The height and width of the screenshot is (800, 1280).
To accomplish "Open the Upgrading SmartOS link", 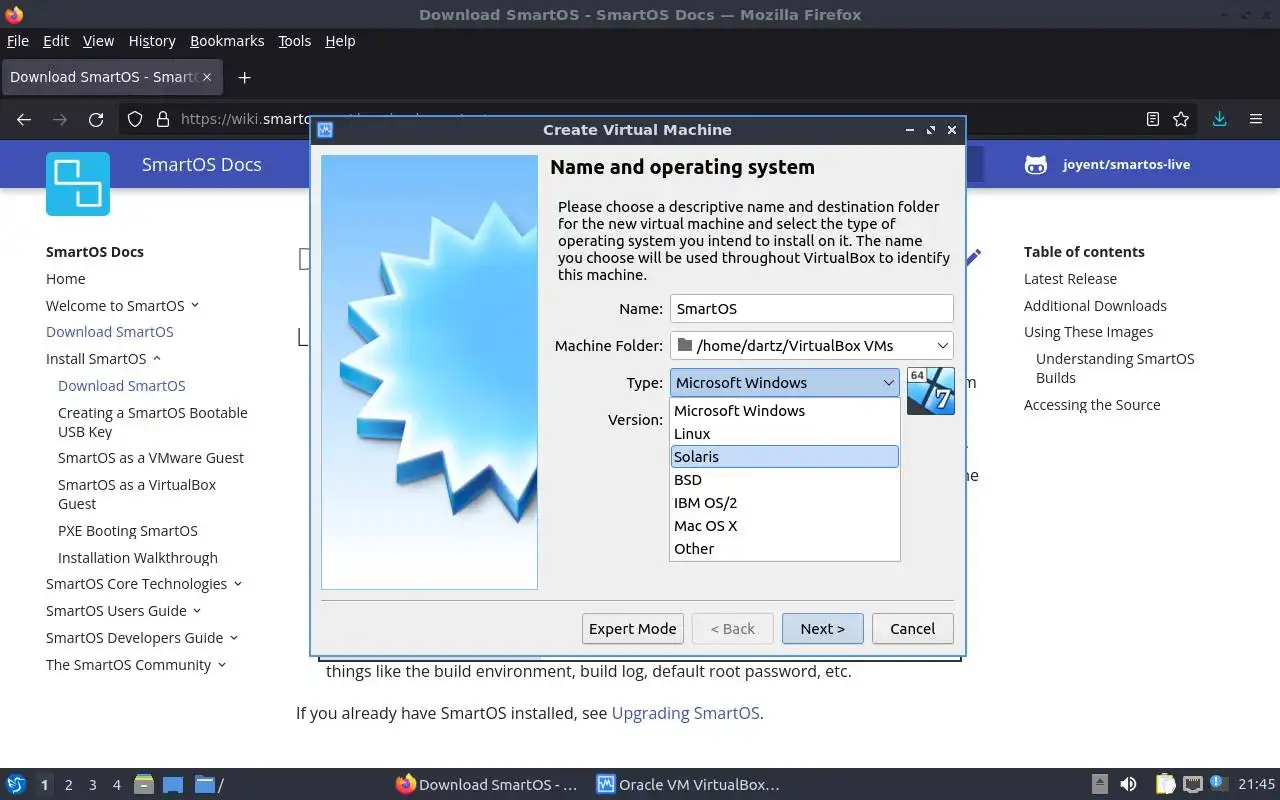I will point(685,713).
